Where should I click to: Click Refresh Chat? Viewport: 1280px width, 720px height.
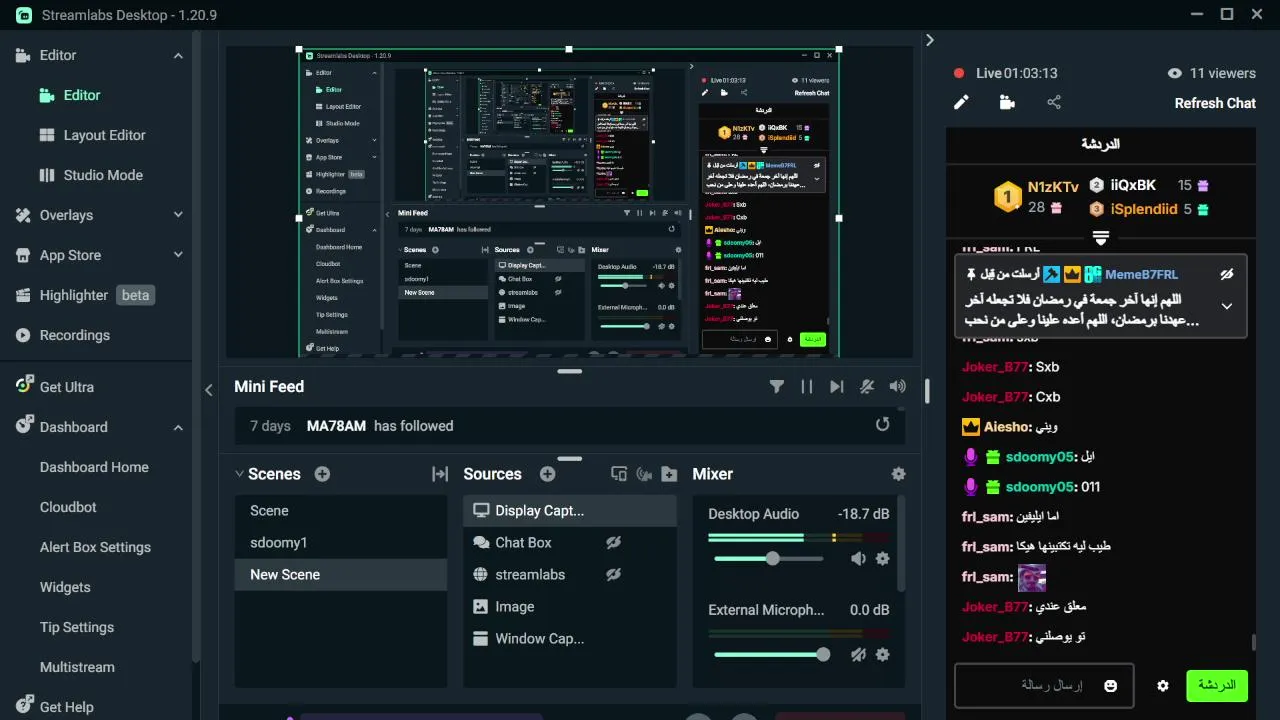(x=1215, y=103)
